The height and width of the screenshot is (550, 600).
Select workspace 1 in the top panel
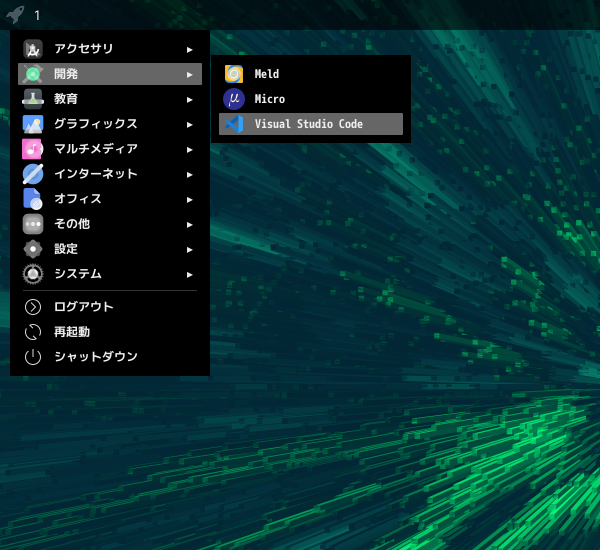(x=37, y=15)
